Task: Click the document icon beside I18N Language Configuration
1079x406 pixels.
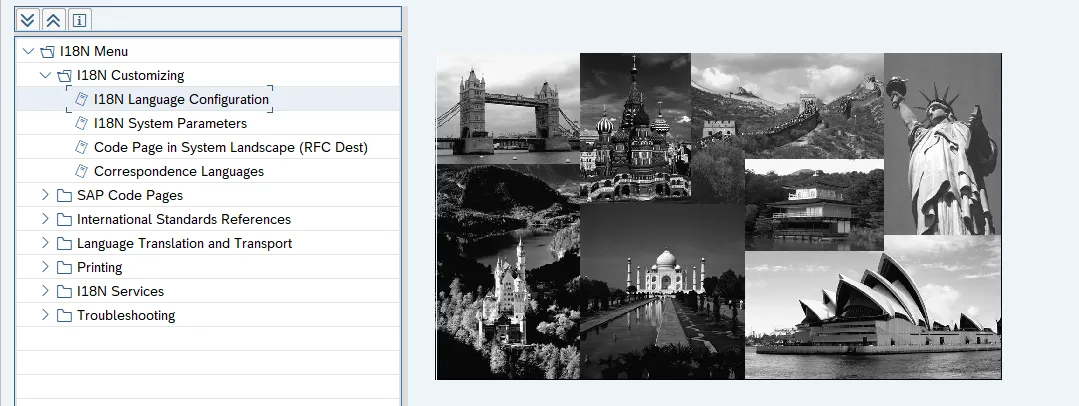Action: click(81, 99)
